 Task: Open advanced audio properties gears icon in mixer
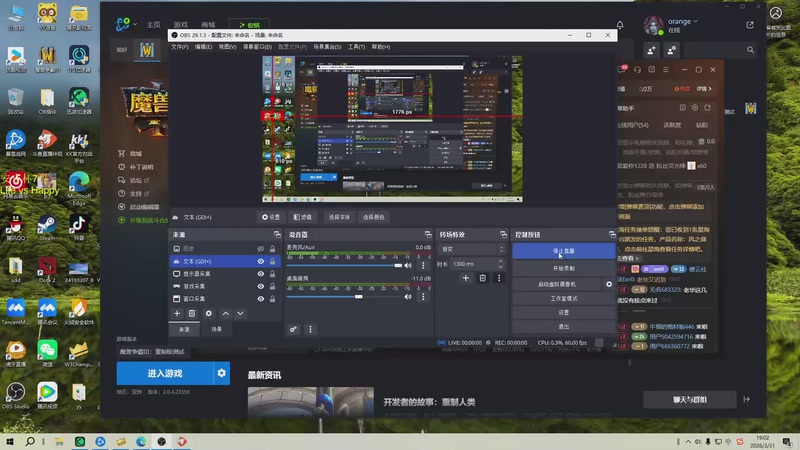click(293, 329)
